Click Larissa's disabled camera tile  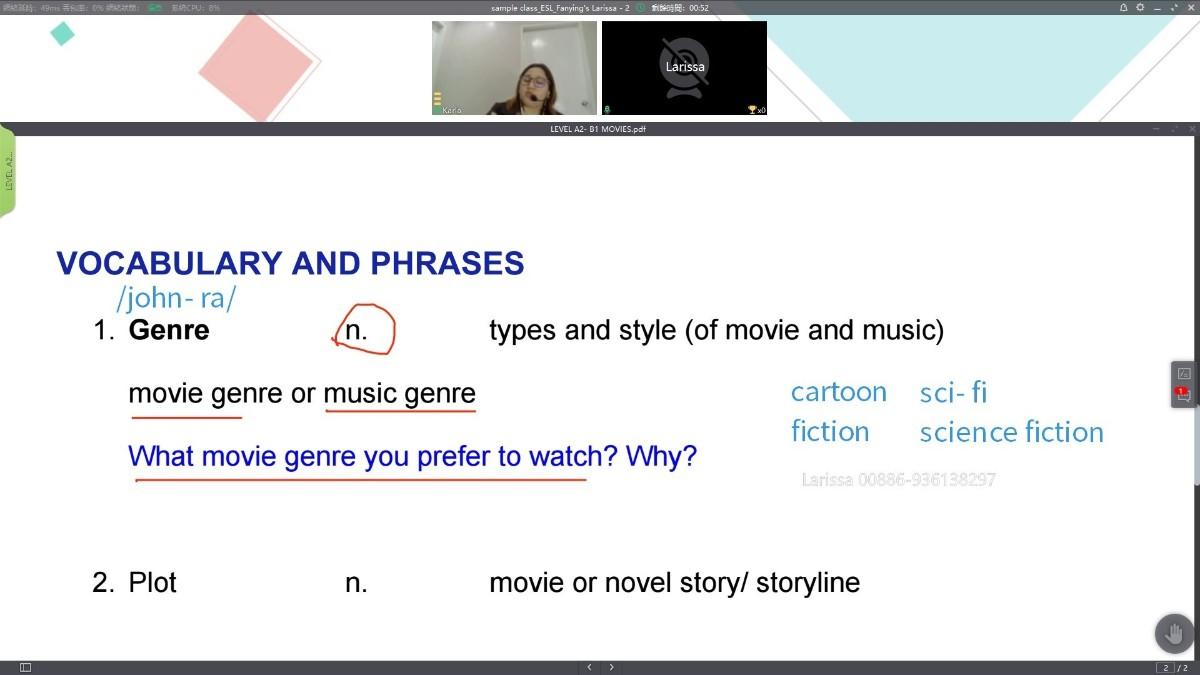click(x=684, y=67)
